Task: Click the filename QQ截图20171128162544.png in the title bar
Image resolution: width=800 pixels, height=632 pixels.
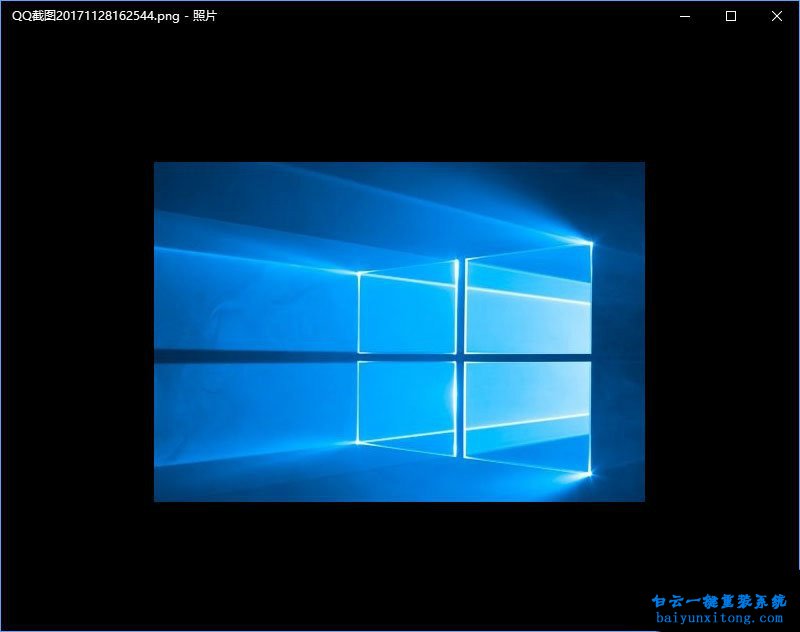Action: point(95,16)
